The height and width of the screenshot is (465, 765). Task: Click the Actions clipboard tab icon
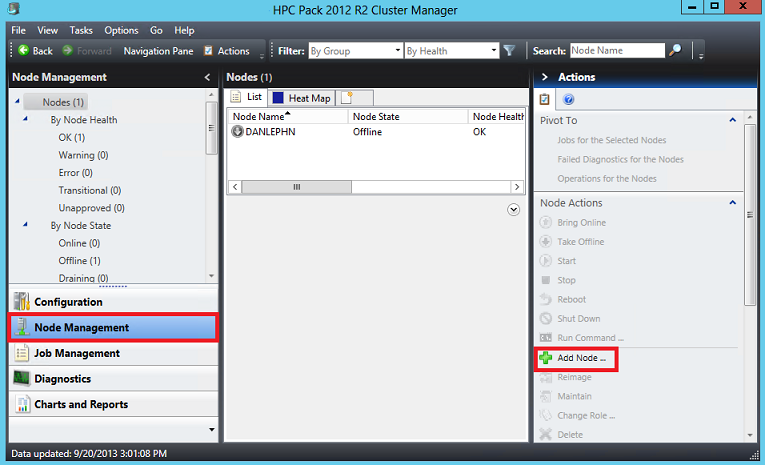pos(544,99)
